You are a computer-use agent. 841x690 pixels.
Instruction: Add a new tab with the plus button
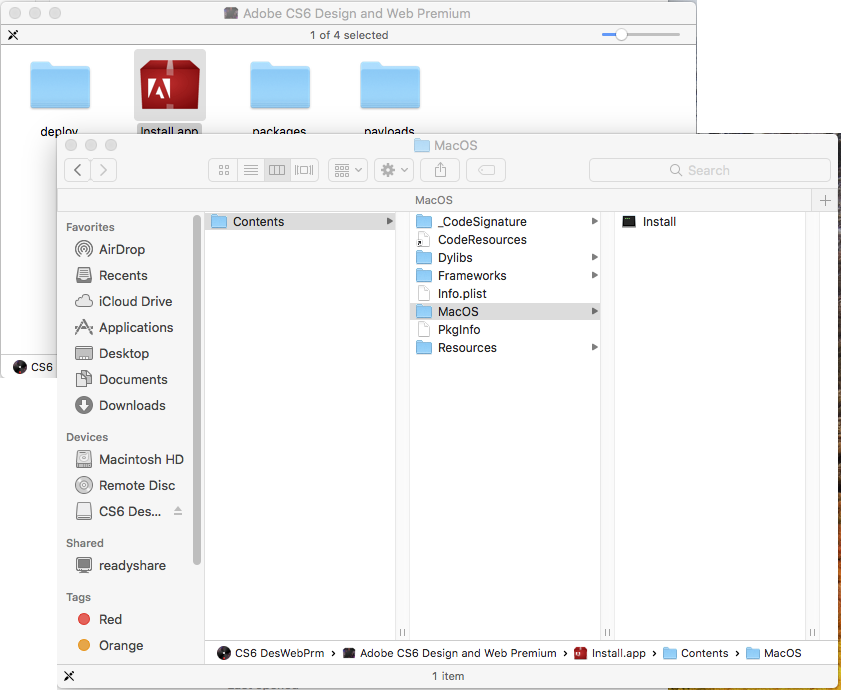825,200
